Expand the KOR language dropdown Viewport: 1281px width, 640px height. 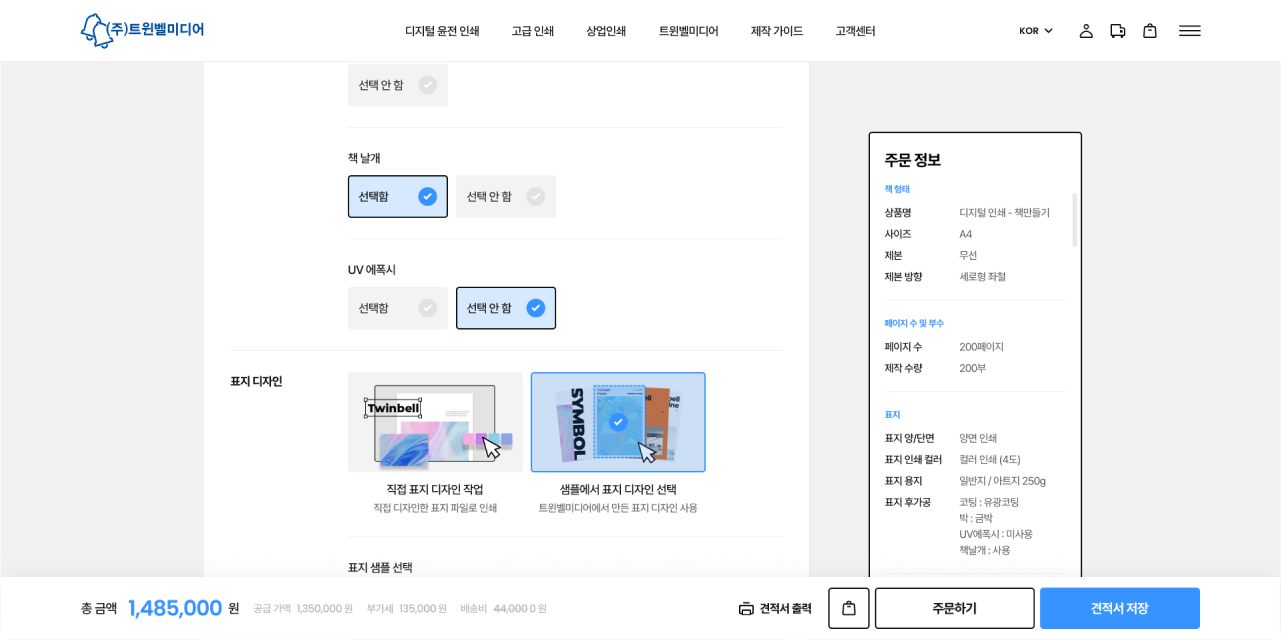(1035, 31)
